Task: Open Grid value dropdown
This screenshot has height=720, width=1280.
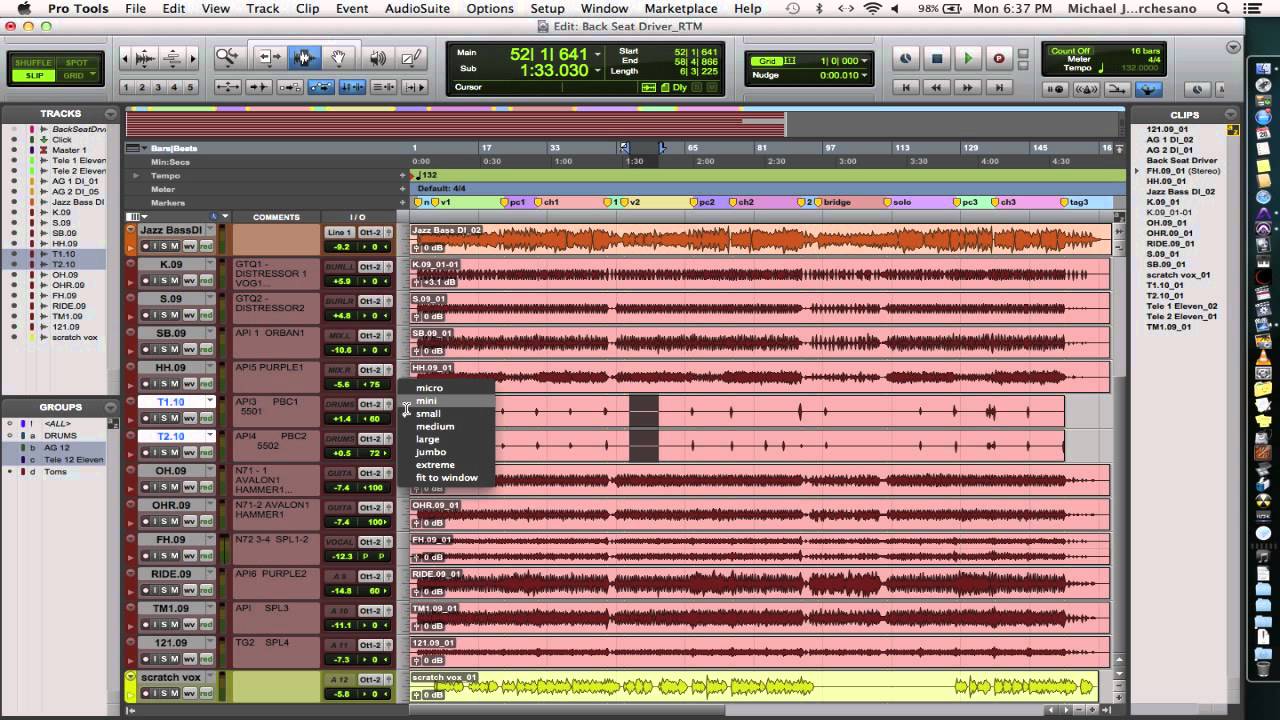Action: (864, 61)
